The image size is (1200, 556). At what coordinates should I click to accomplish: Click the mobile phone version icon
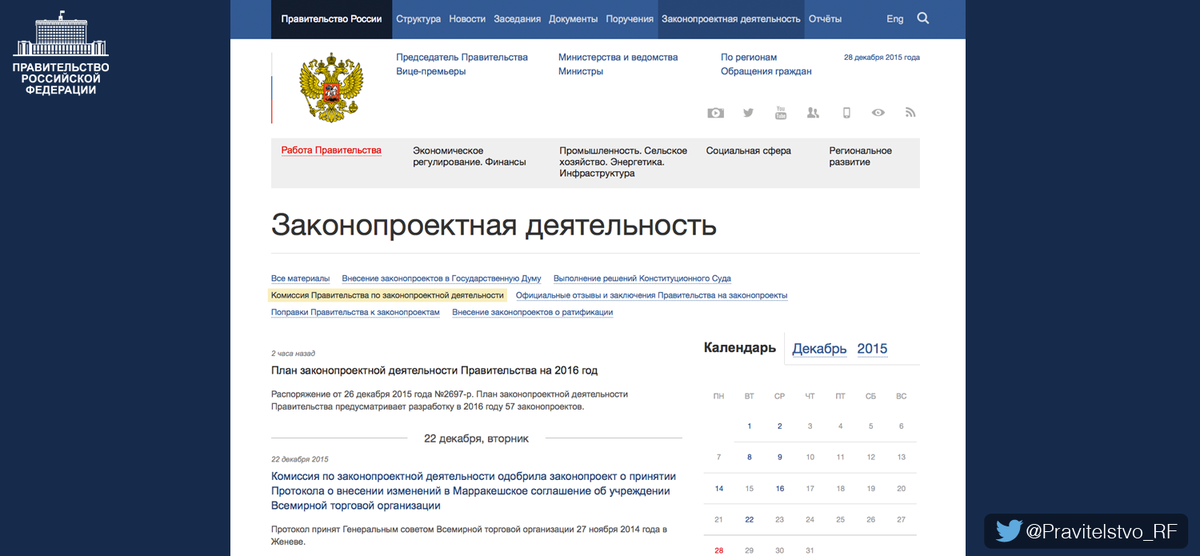[x=845, y=113]
